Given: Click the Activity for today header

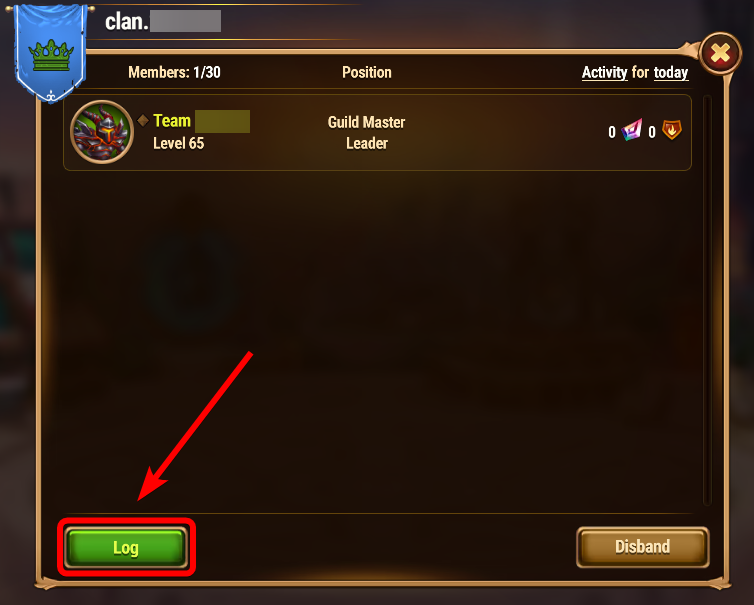Looking at the screenshot, I should click(635, 73).
